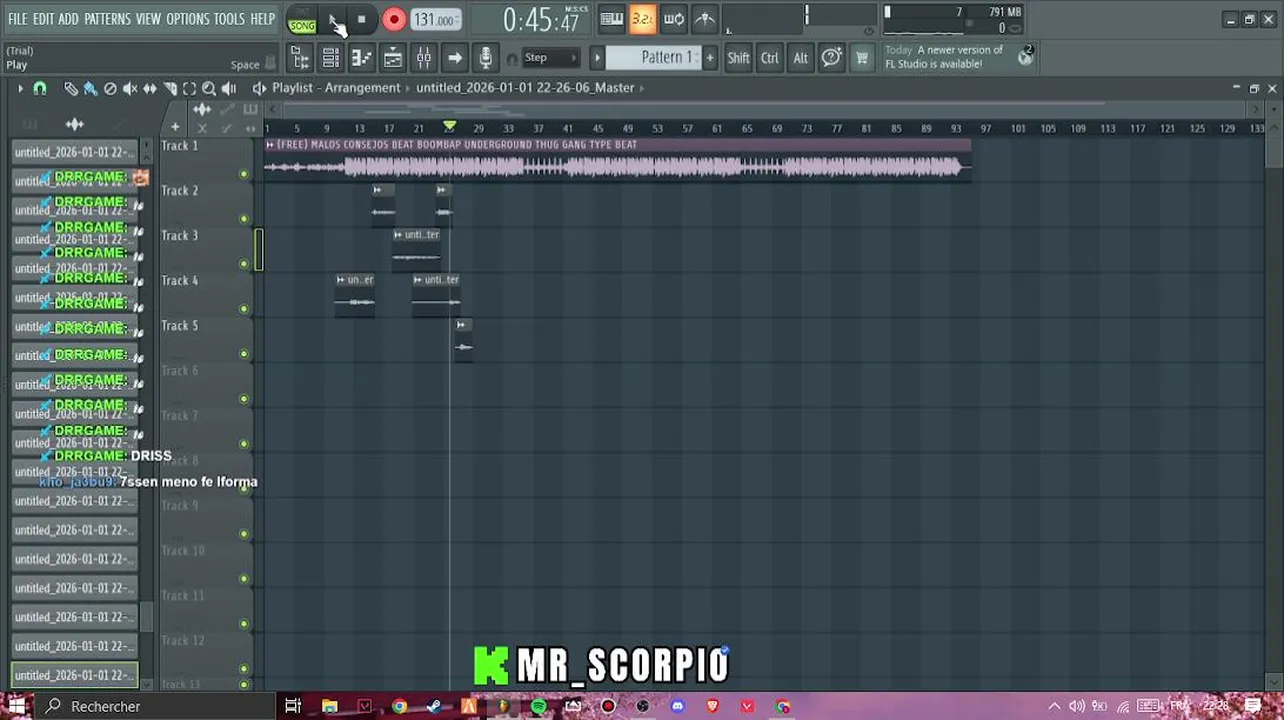Click the 131.000 tempo field

(x=435, y=20)
